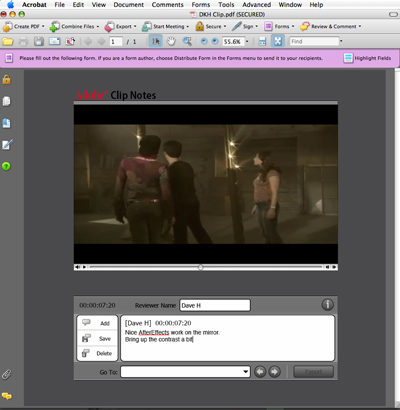This screenshot has width=400, height=410.
Task: Open the Comments speech-bubble panel
Action: [x=7, y=396]
